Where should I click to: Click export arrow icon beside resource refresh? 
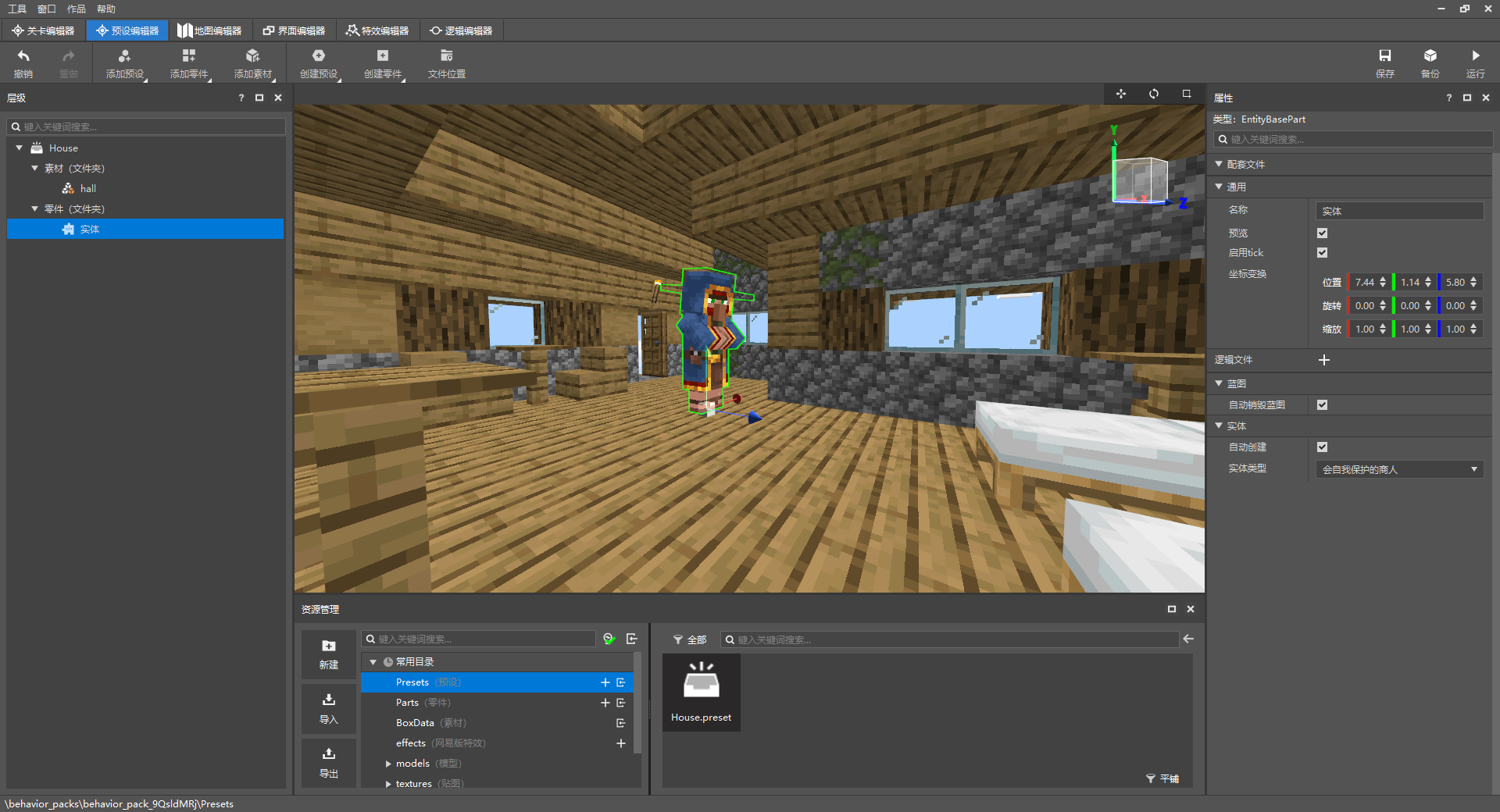[632, 639]
